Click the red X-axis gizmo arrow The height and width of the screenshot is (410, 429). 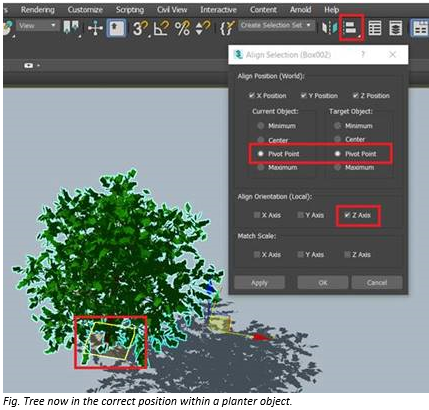point(261,337)
